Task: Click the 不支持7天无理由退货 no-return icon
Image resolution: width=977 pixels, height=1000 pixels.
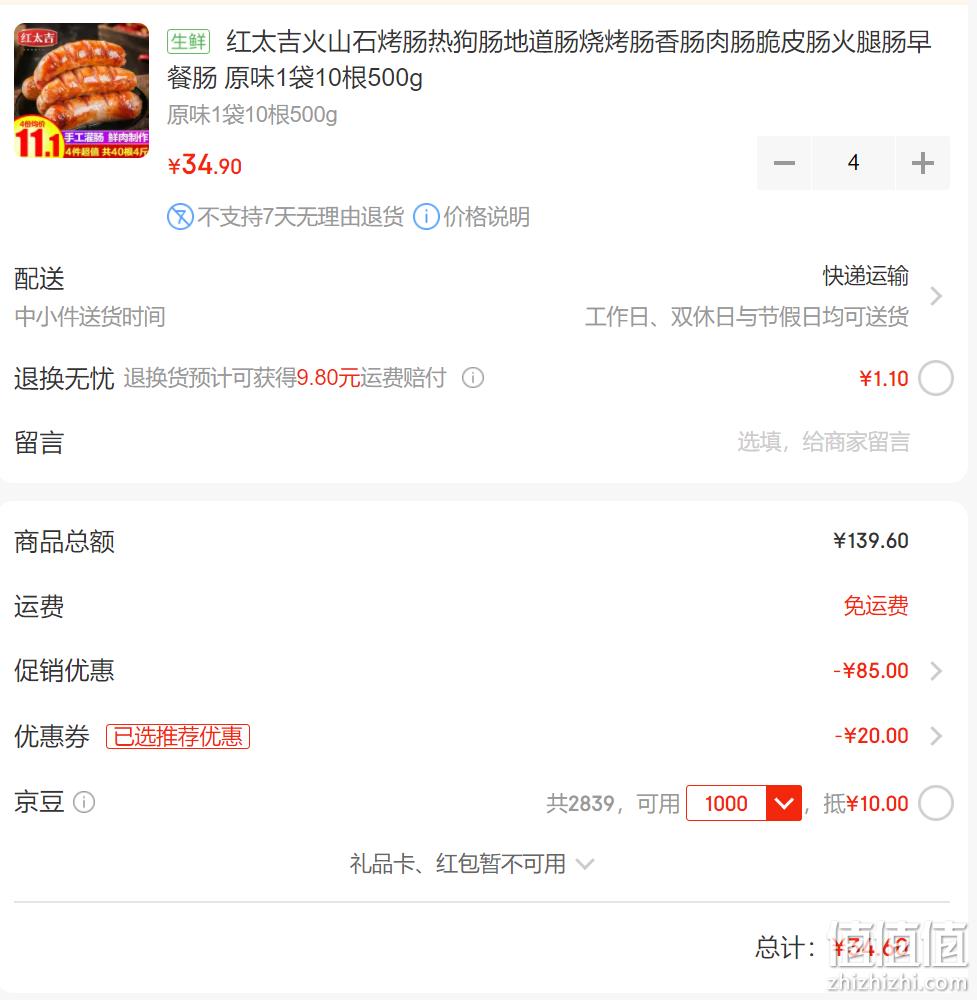Action: pyautogui.click(x=180, y=217)
